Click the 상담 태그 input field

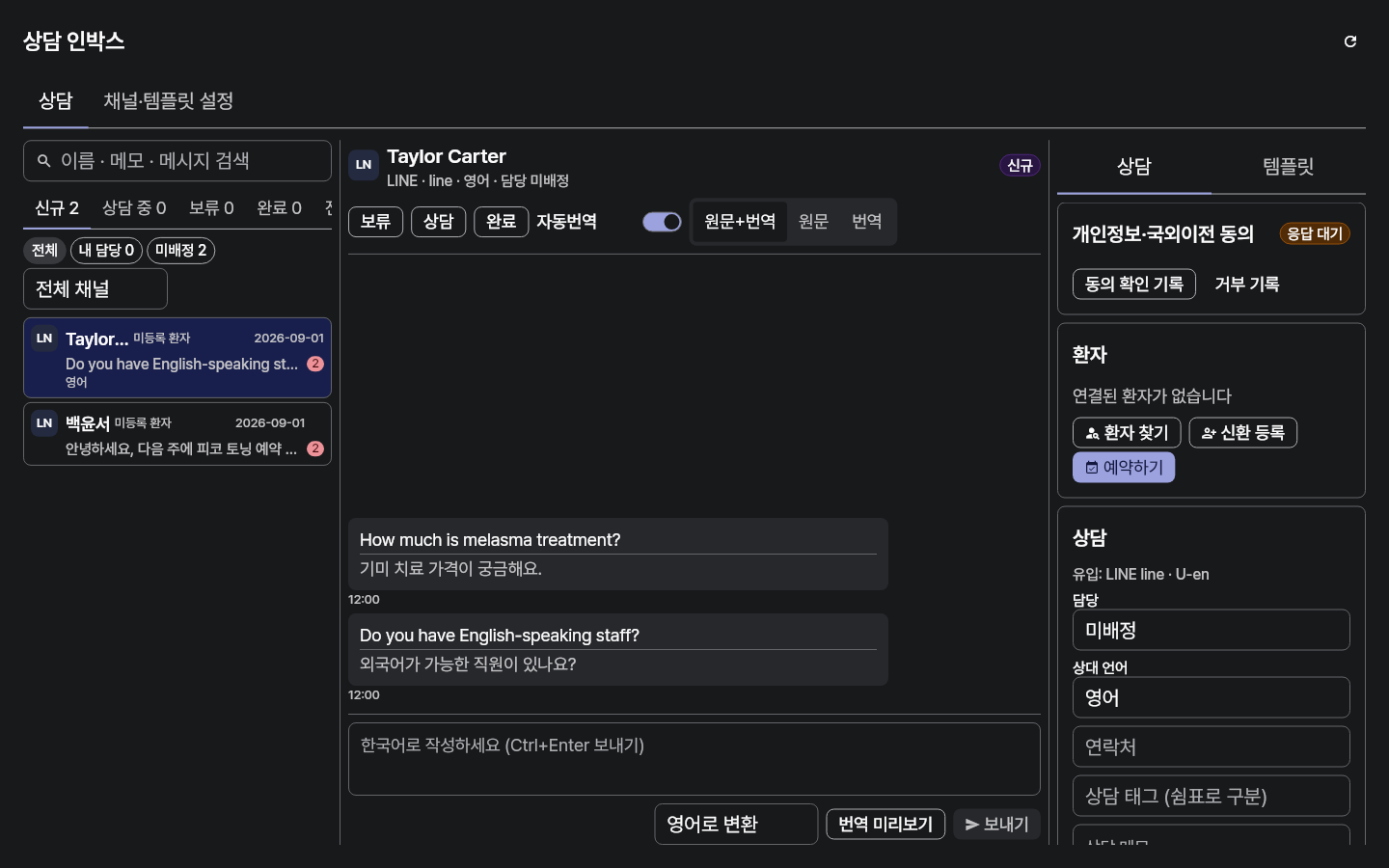(1212, 797)
